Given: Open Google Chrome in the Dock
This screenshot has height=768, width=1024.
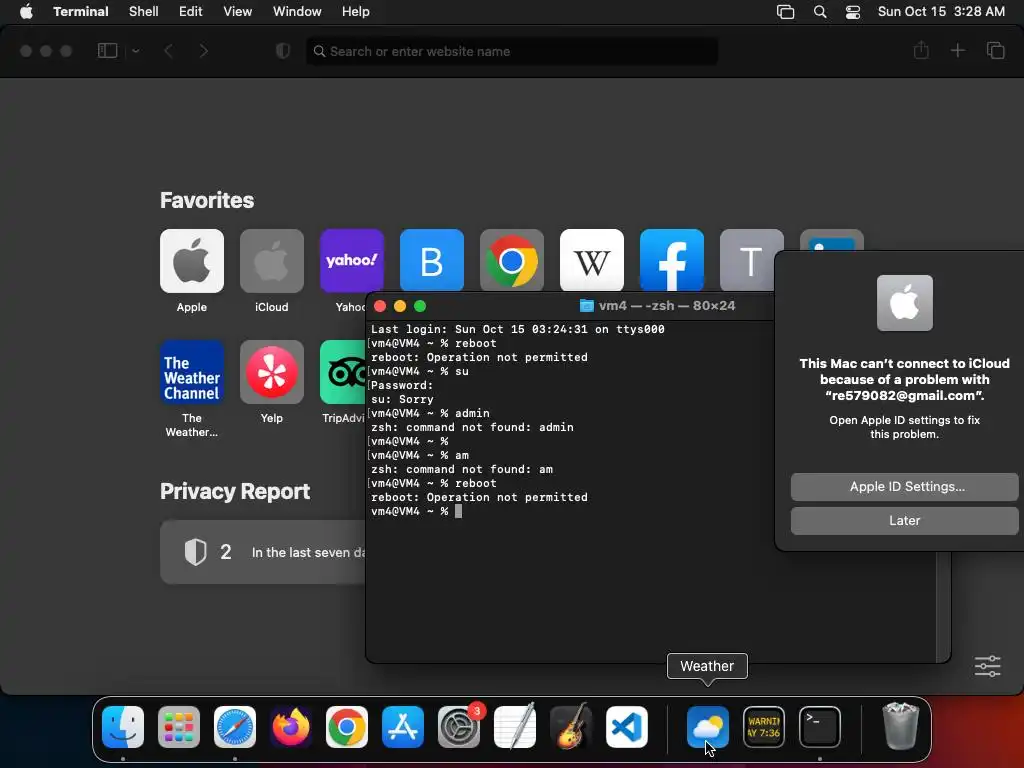Looking at the screenshot, I should (x=347, y=727).
